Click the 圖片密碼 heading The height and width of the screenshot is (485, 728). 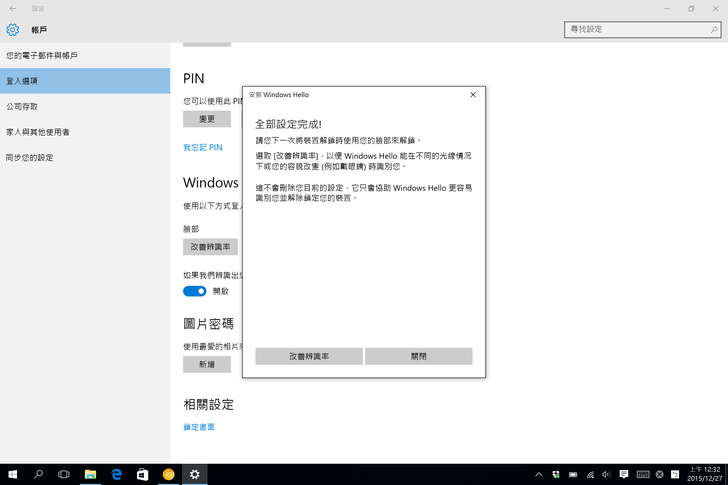pyautogui.click(x=208, y=323)
